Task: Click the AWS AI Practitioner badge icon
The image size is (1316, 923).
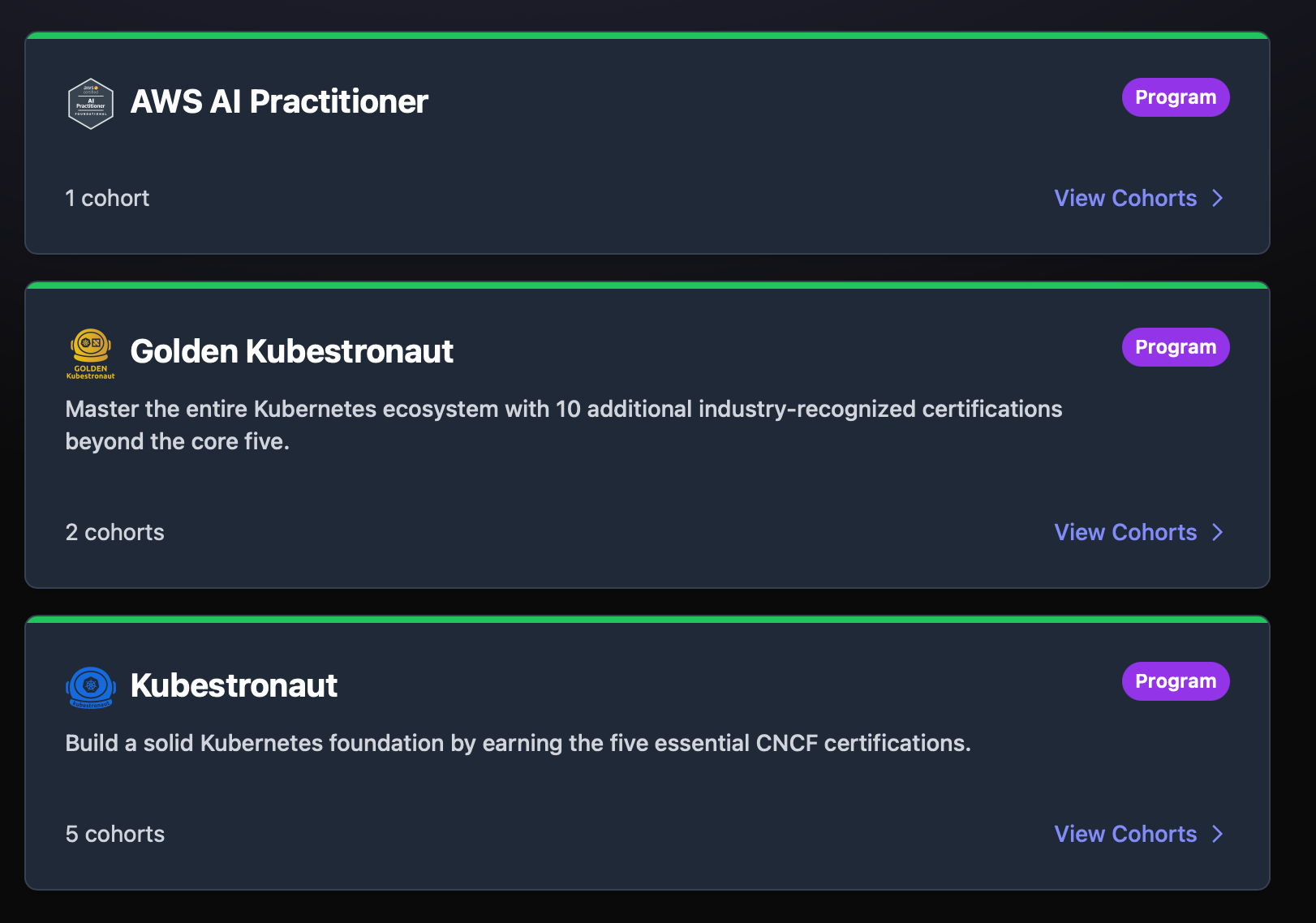Action: click(90, 103)
